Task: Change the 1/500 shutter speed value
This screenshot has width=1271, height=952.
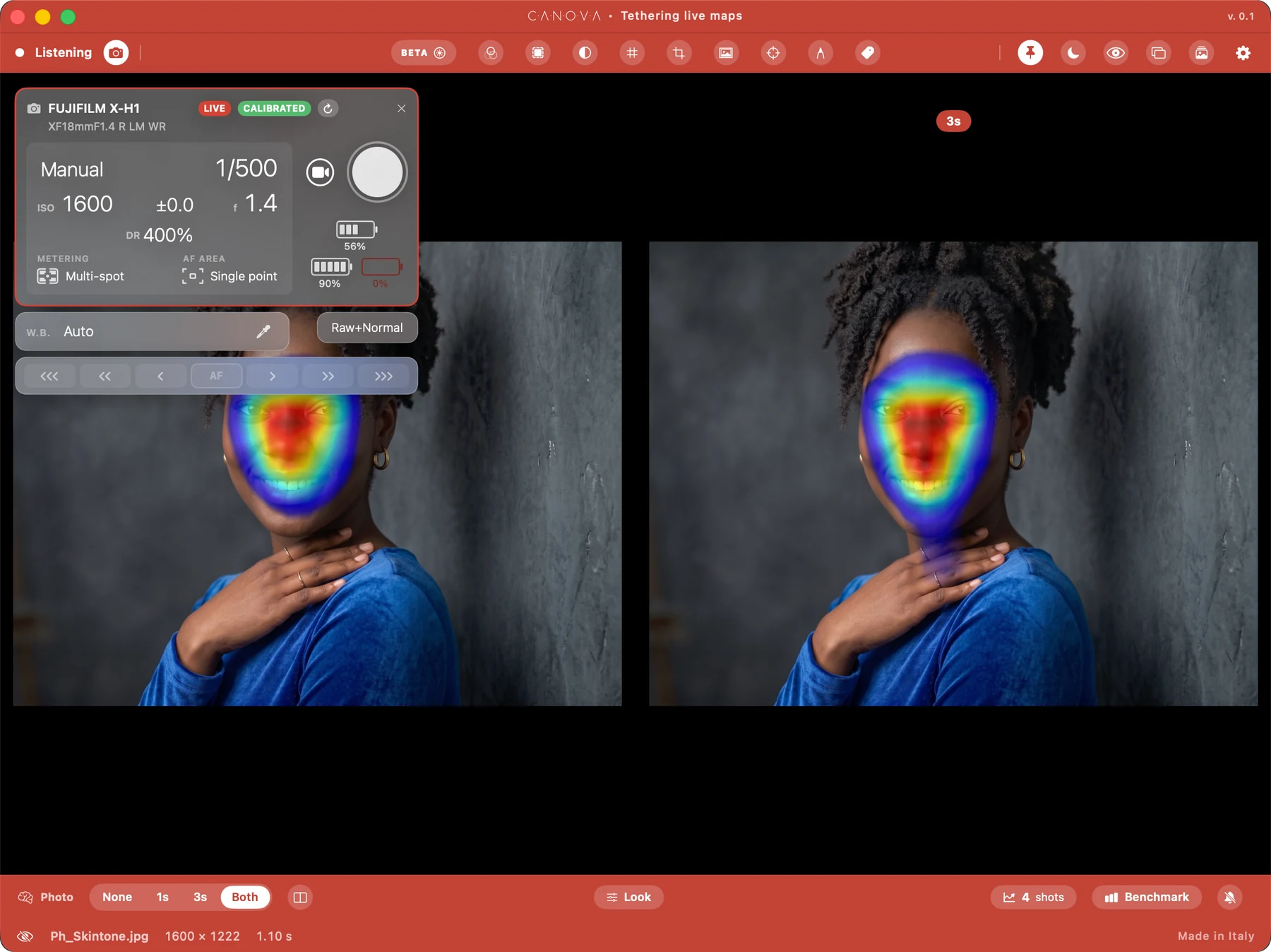Action: (246, 168)
